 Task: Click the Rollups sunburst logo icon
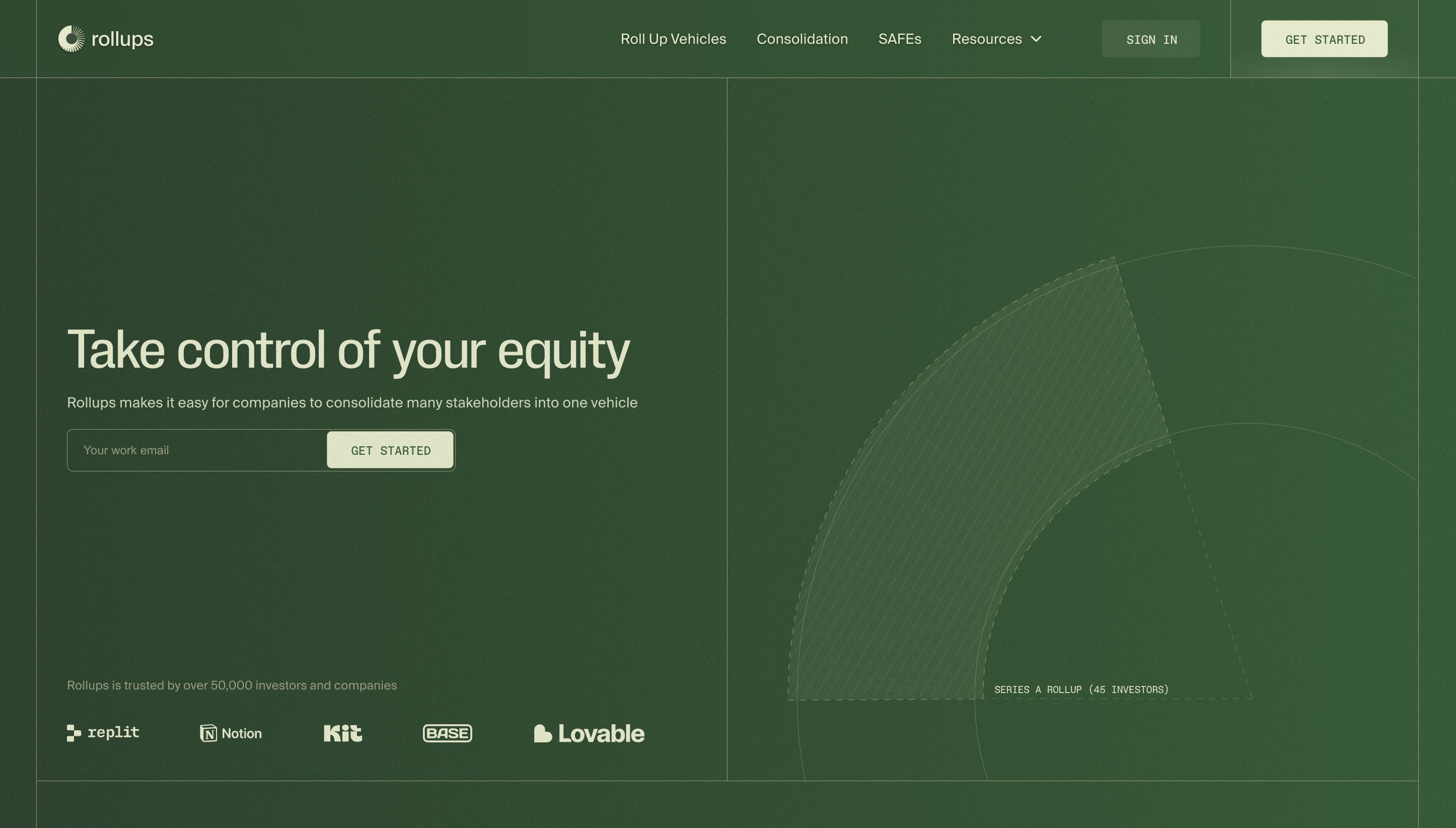[71, 39]
